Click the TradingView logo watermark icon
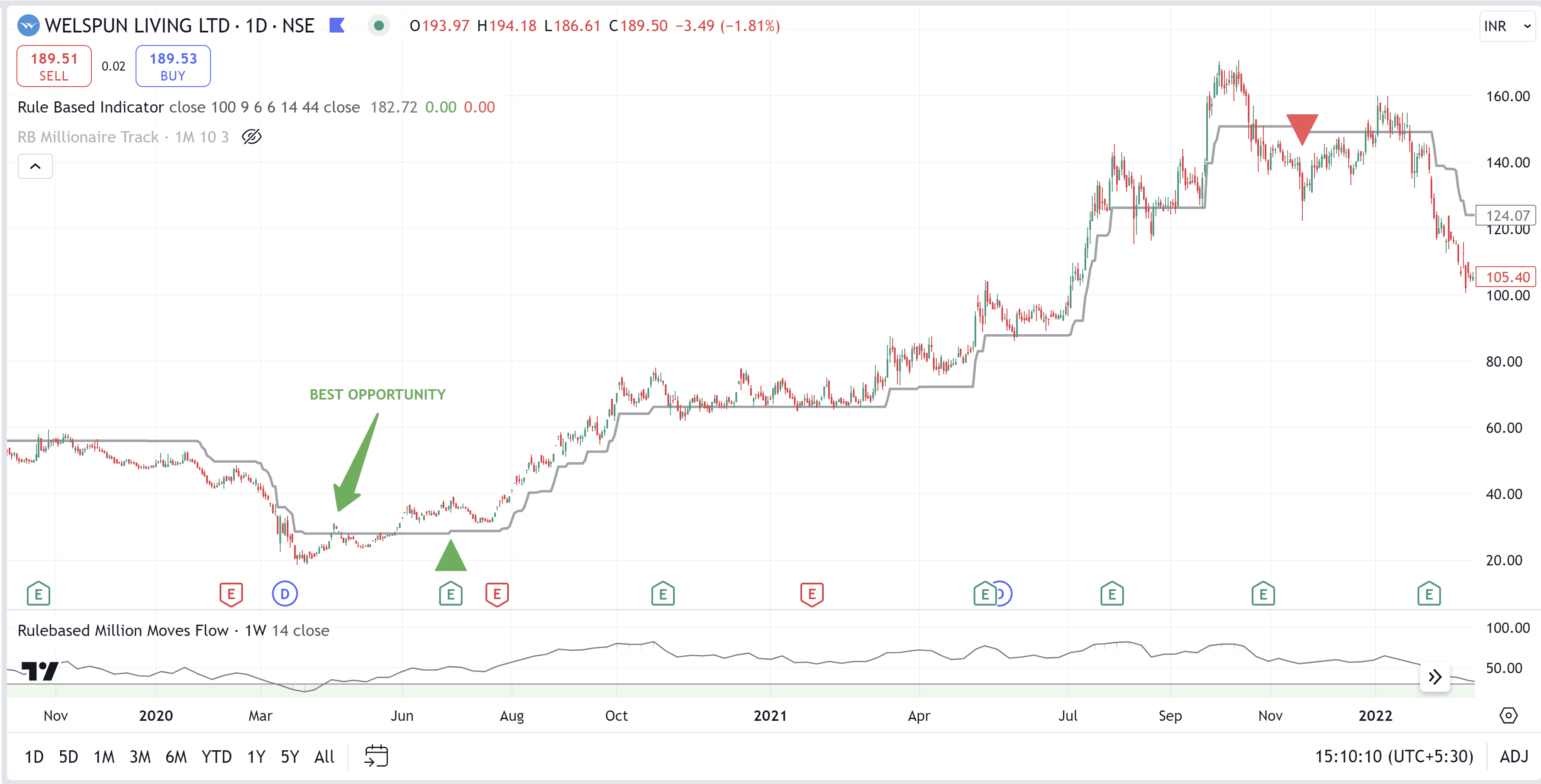Viewport: 1541px width, 784px height. [39, 671]
